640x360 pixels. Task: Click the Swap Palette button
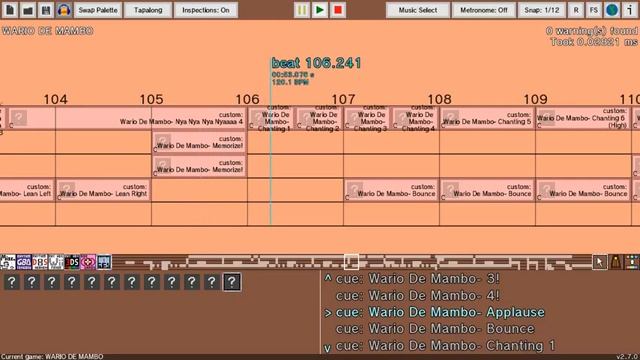click(x=98, y=10)
